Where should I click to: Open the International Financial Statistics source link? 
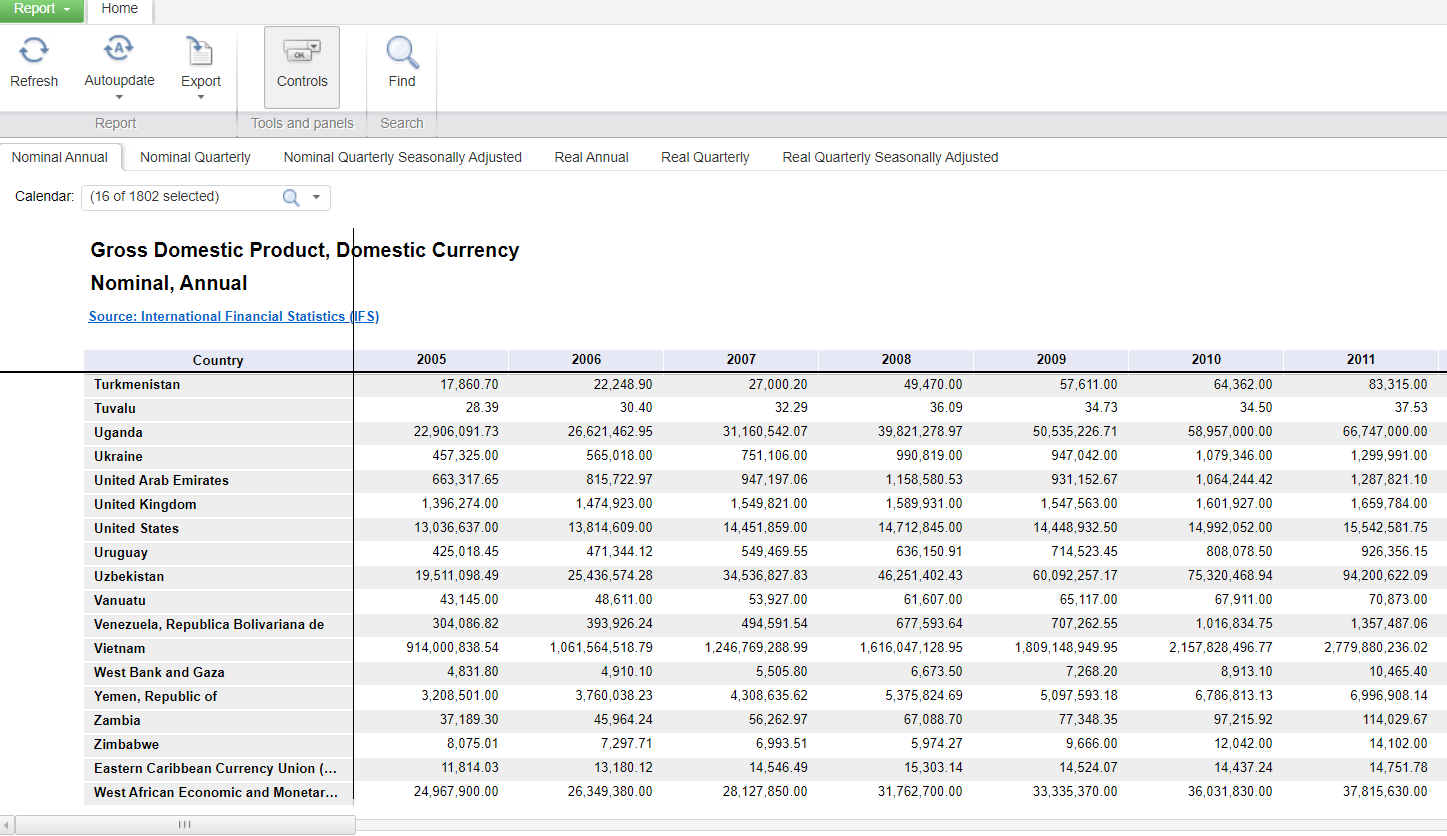[233, 316]
